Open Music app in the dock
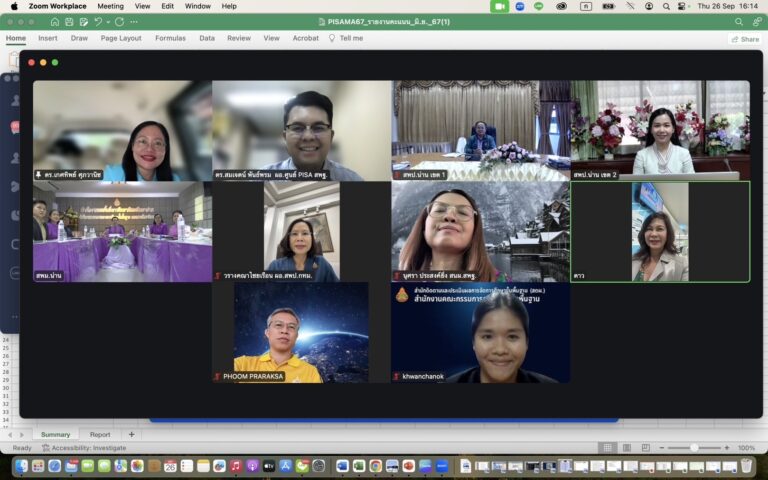This screenshot has height=480, width=768. pyautogui.click(x=236, y=466)
